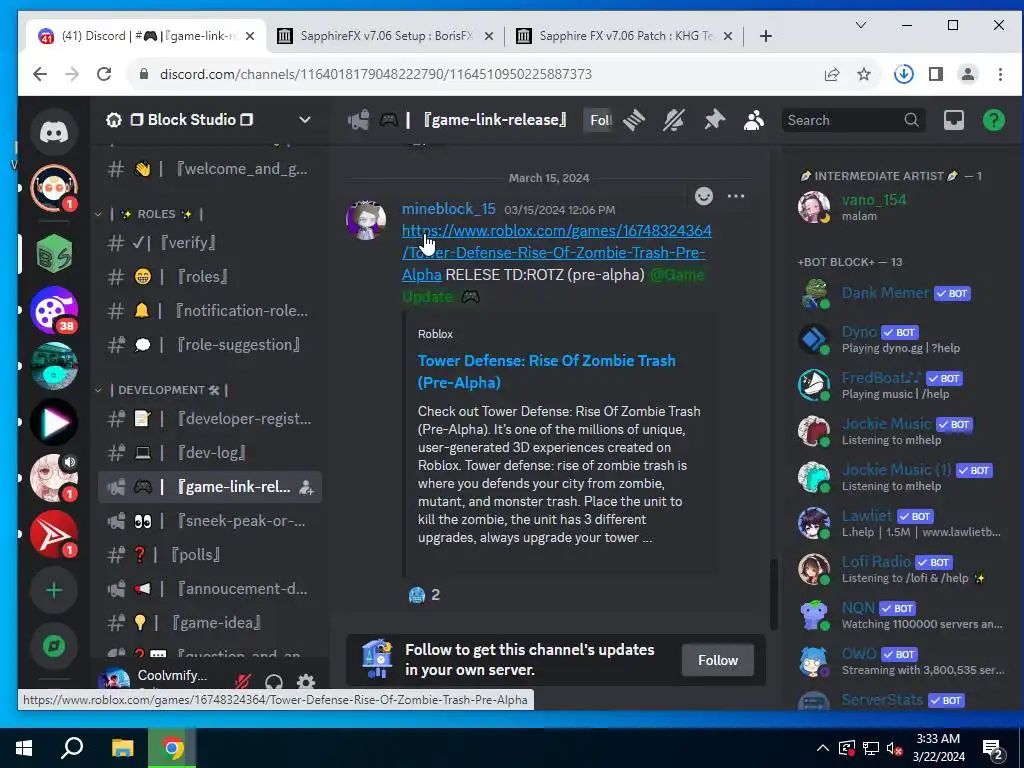Go back to previous page
Image resolution: width=1024 pixels, height=768 pixels.
40,74
